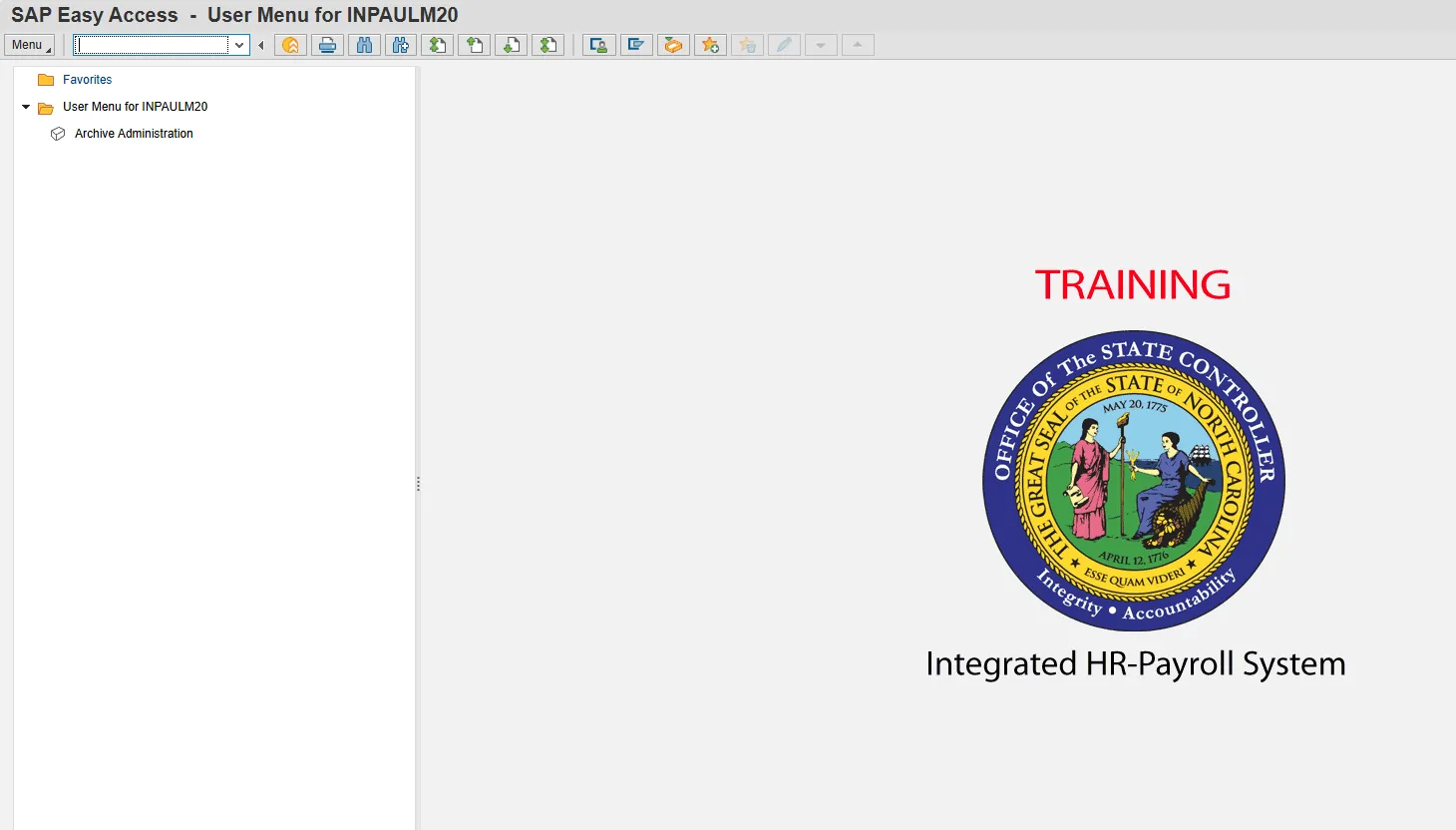Image resolution: width=1456 pixels, height=830 pixels.
Task: Open the SAP Business Workplace icon
Action: pyautogui.click(x=673, y=45)
